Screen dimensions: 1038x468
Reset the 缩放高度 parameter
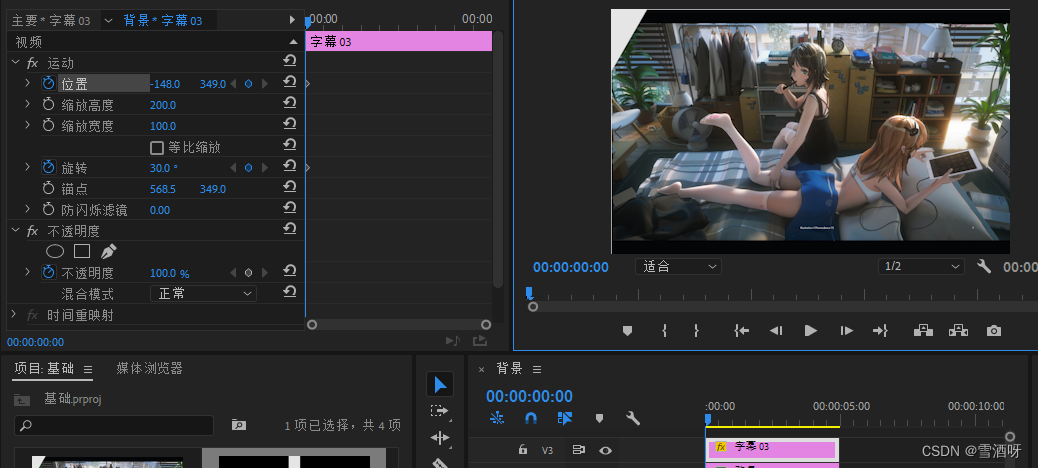[289, 104]
